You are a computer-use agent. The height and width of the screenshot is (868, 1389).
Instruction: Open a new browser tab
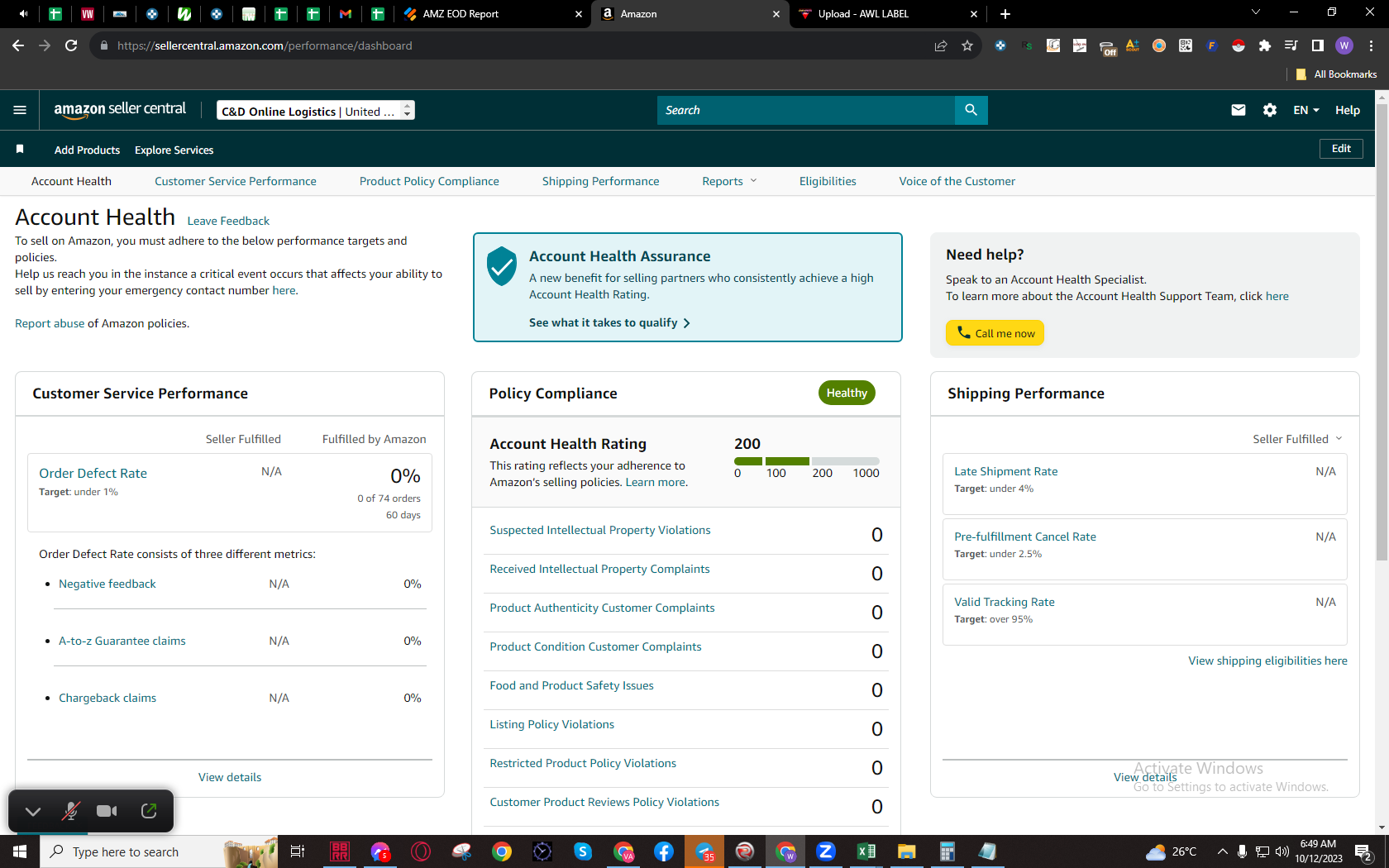[x=1005, y=14]
